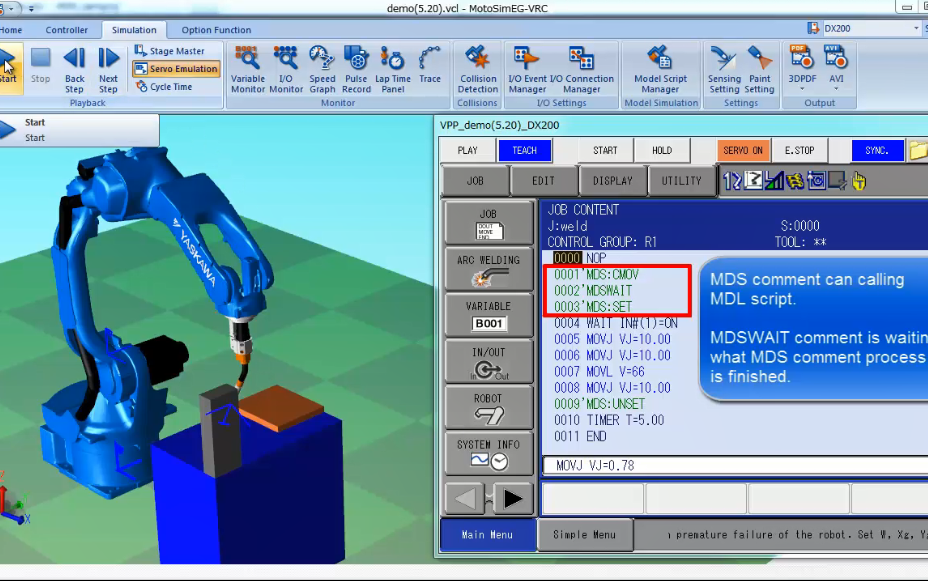Click the manual speed level status icon
Image resolution: width=928 pixels, height=581 pixels.
774,180
